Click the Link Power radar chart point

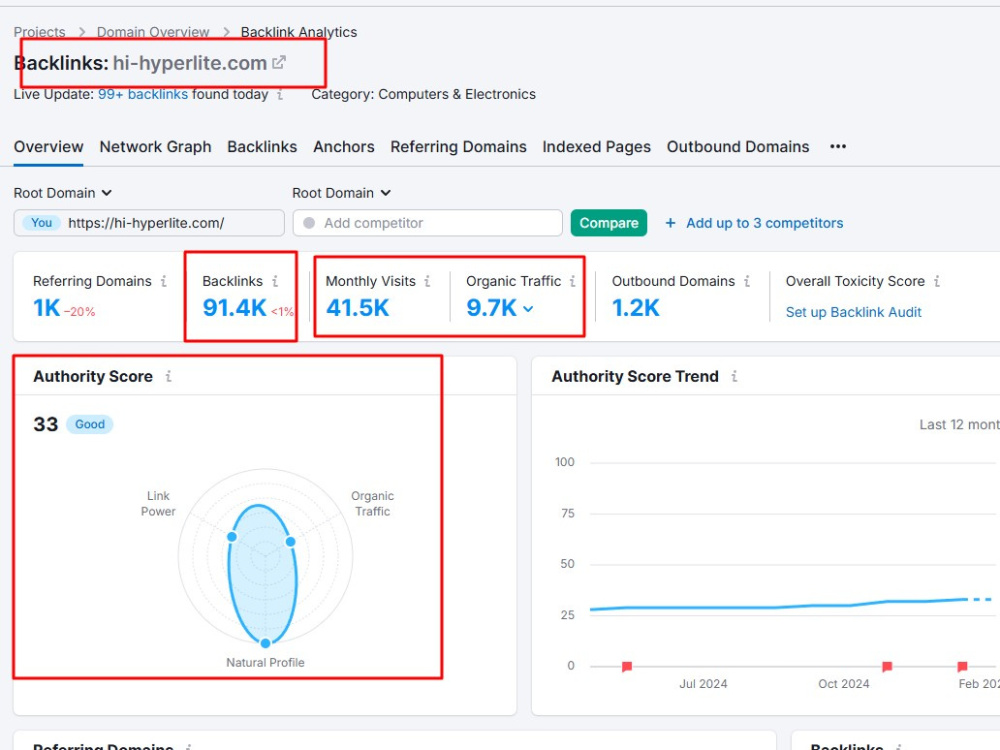coord(232,537)
